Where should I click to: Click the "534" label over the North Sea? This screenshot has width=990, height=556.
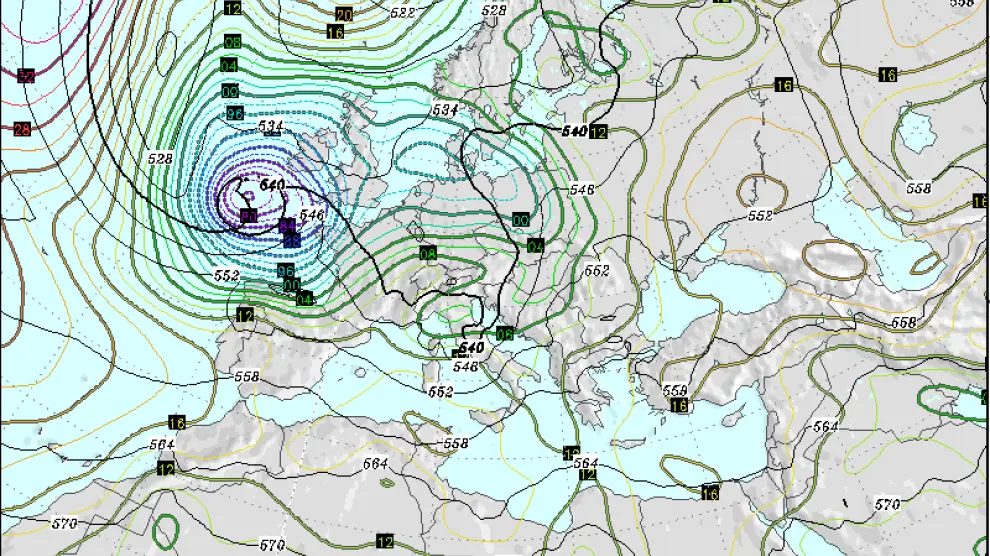pyautogui.click(x=446, y=109)
